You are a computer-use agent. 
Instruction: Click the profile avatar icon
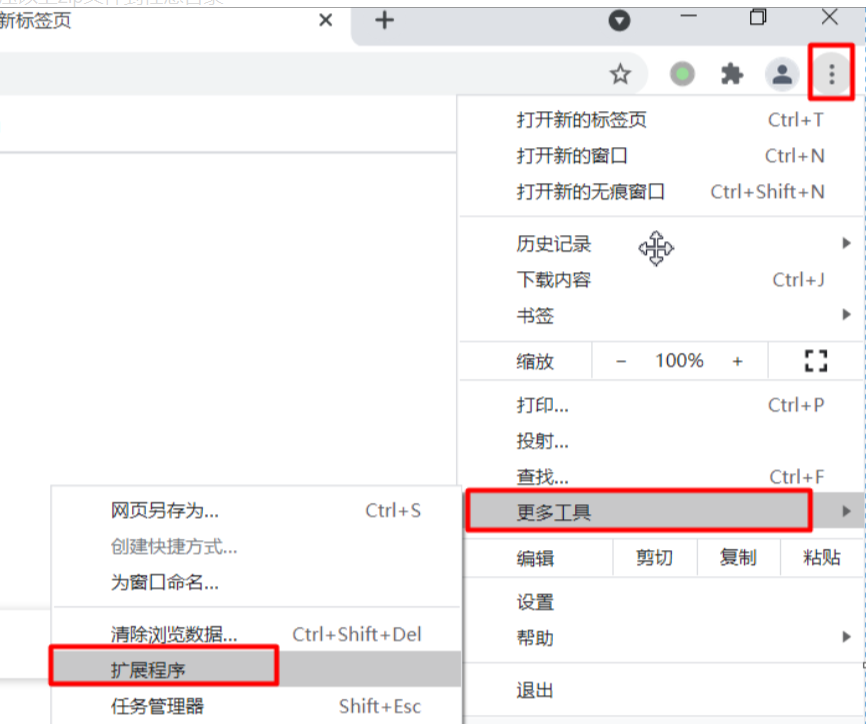781,74
